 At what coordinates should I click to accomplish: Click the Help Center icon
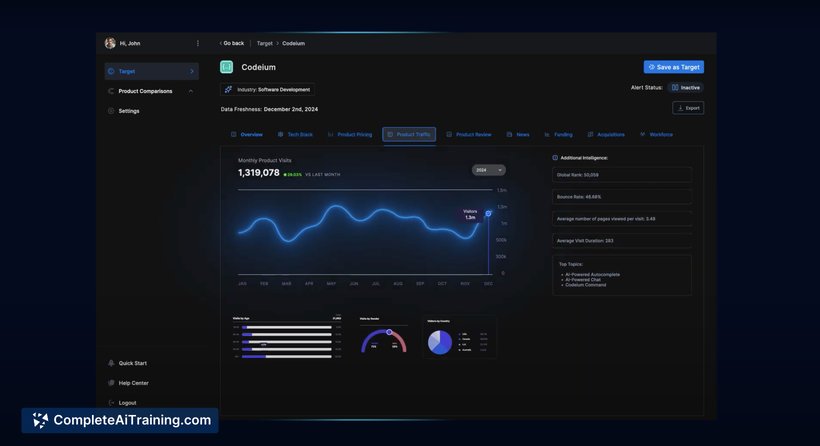[x=111, y=383]
